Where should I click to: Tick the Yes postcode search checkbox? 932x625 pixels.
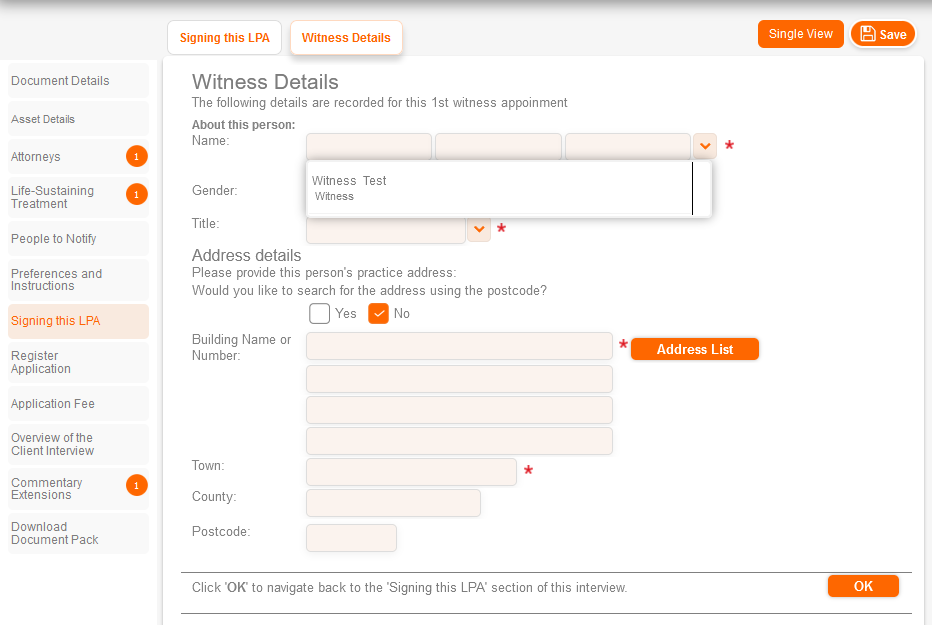320,313
